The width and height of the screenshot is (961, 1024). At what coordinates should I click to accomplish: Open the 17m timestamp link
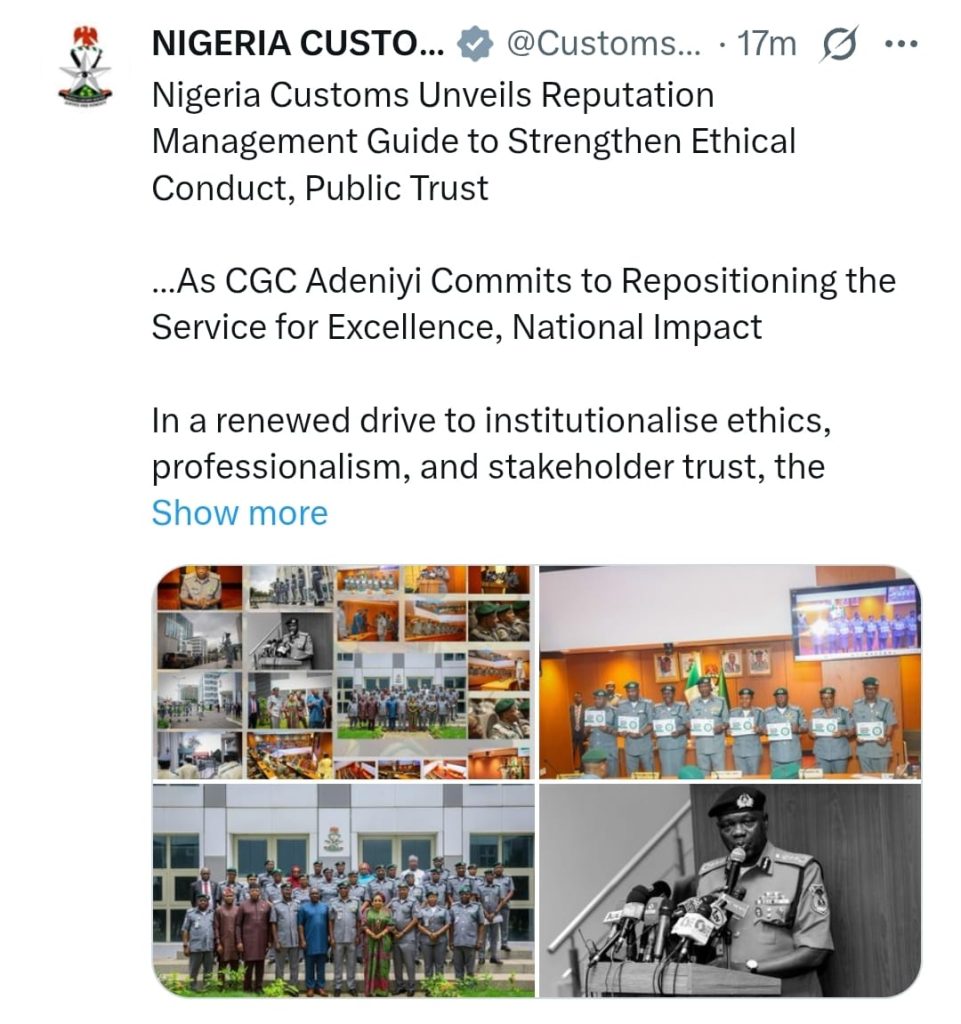click(x=766, y=44)
